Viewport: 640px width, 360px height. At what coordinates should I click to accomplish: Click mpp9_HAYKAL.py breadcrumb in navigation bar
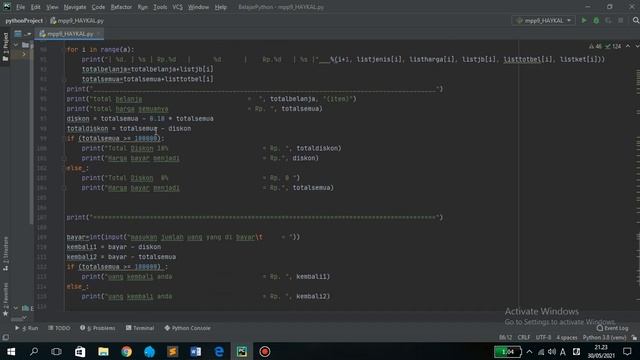[77, 20]
